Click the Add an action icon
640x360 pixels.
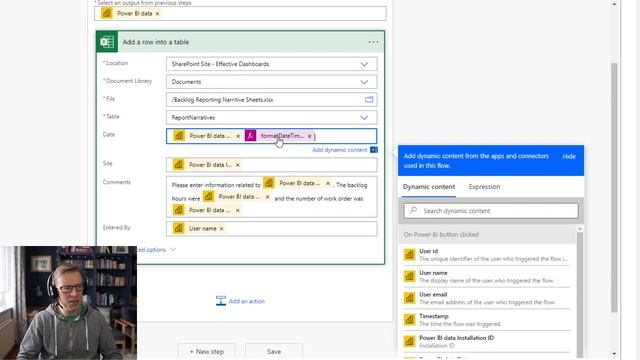click(x=220, y=301)
